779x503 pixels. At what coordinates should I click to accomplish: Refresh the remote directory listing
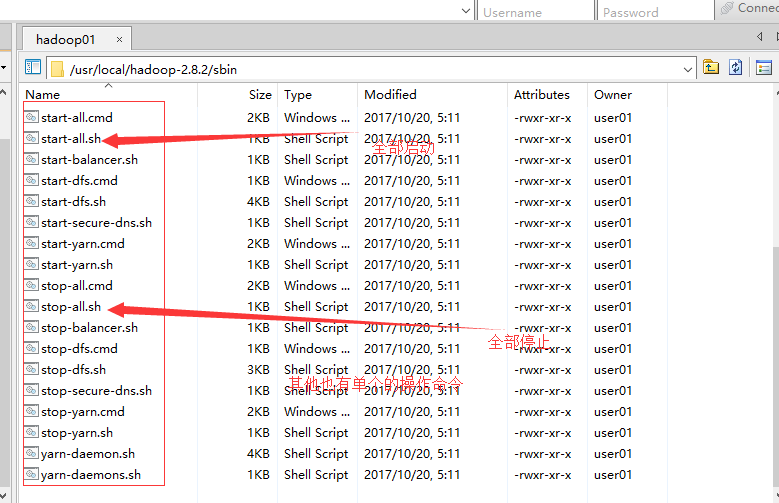736,67
